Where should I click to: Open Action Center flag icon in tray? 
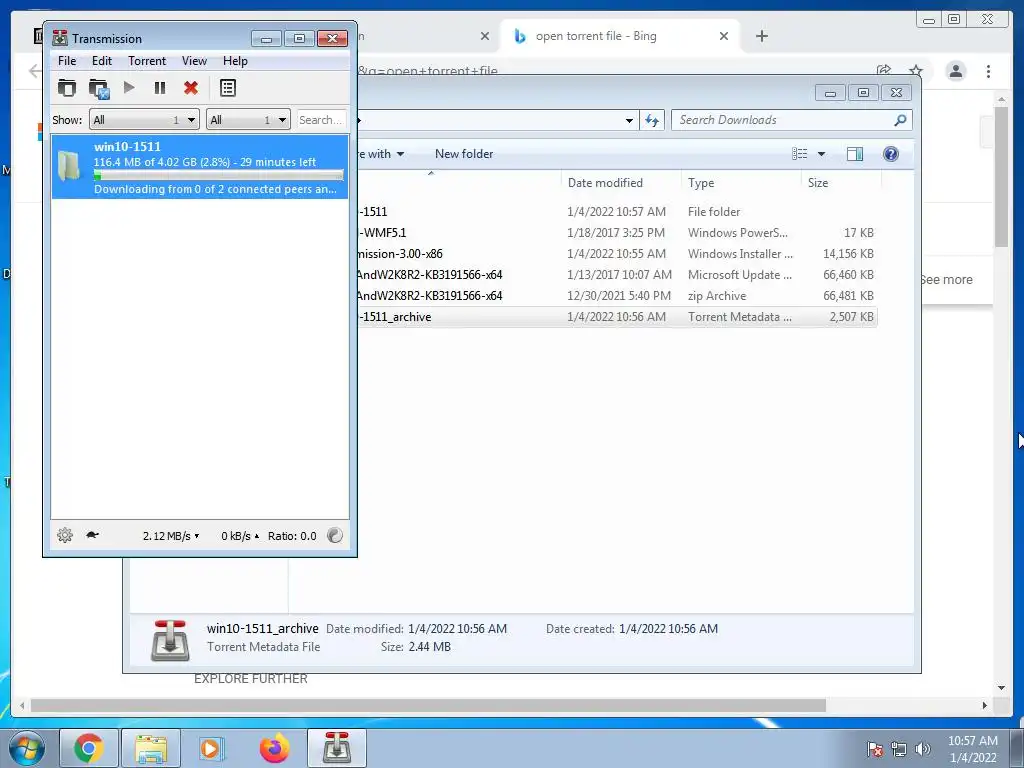[x=875, y=749]
